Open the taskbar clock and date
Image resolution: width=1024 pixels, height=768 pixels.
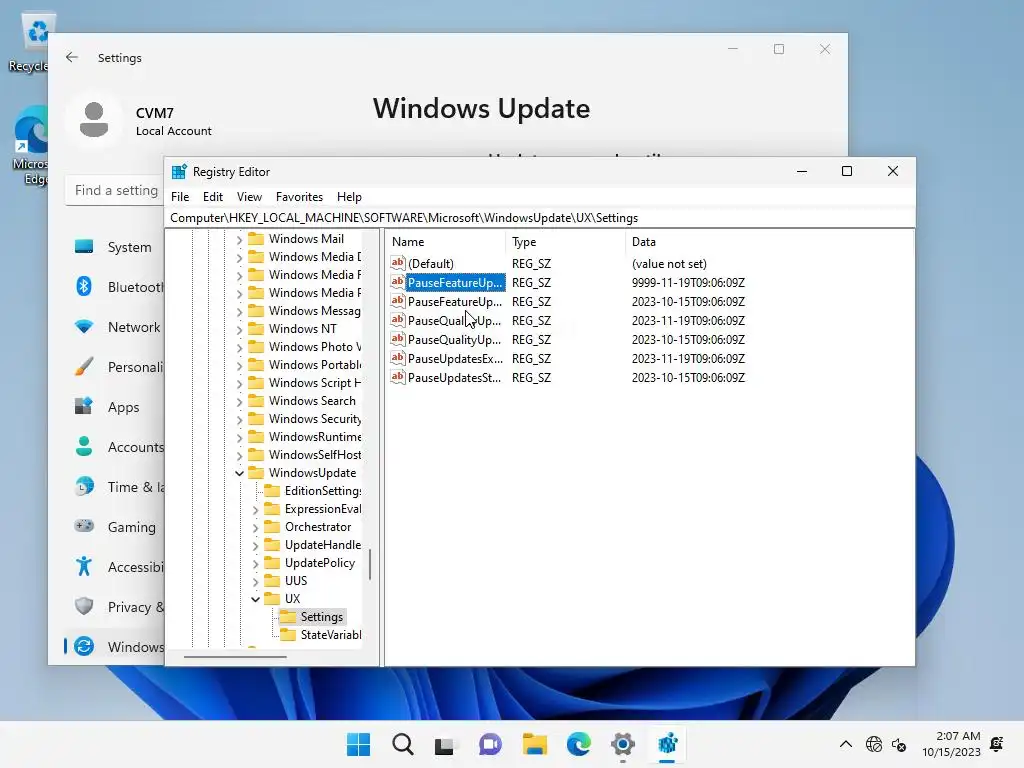coord(952,744)
